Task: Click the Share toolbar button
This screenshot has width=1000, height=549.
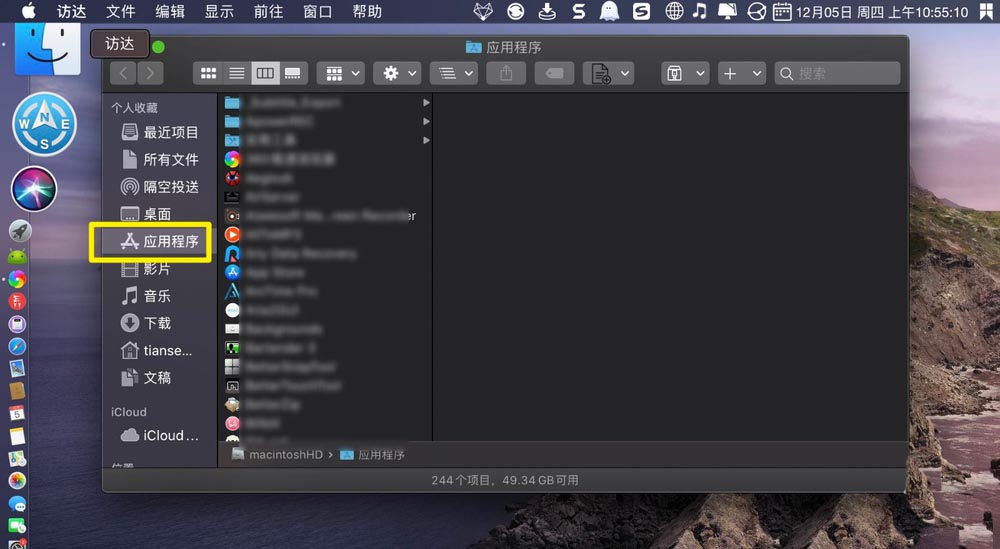Action: [x=506, y=73]
